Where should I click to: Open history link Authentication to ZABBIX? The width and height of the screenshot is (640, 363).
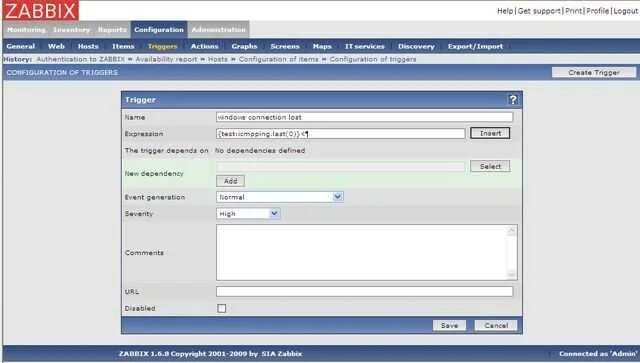coord(80,59)
